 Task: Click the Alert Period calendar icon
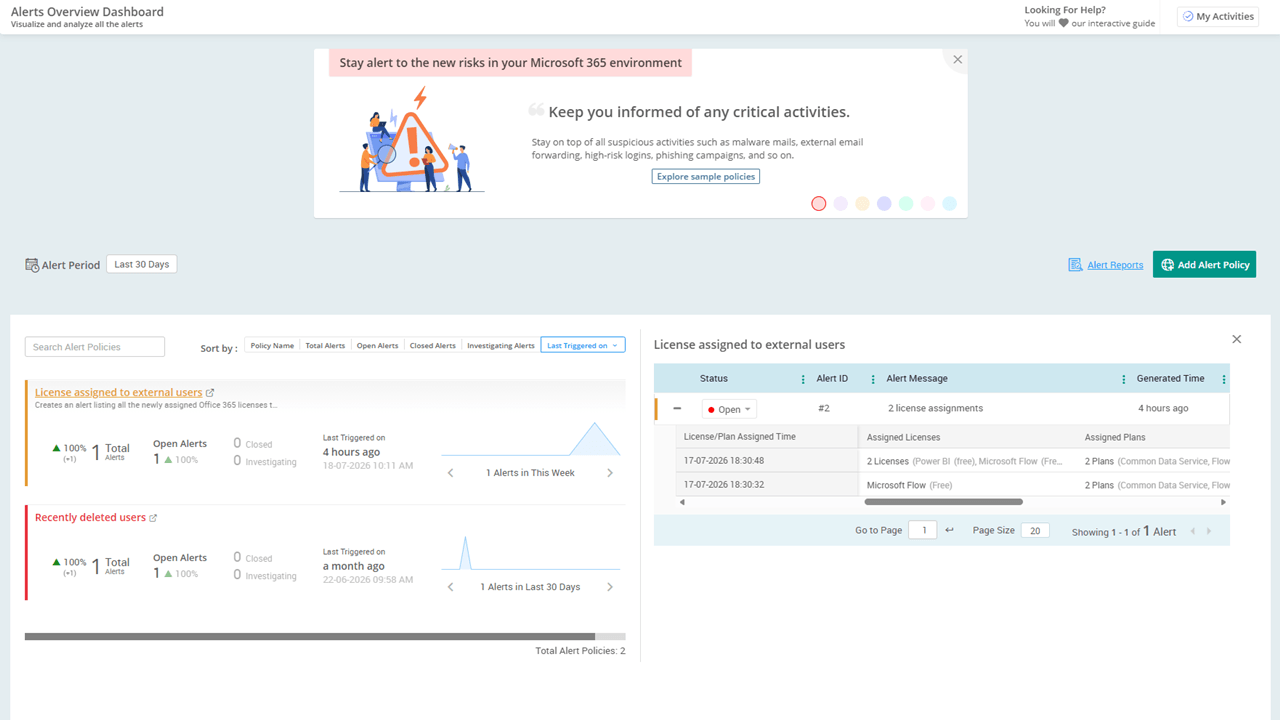pyautogui.click(x=32, y=265)
